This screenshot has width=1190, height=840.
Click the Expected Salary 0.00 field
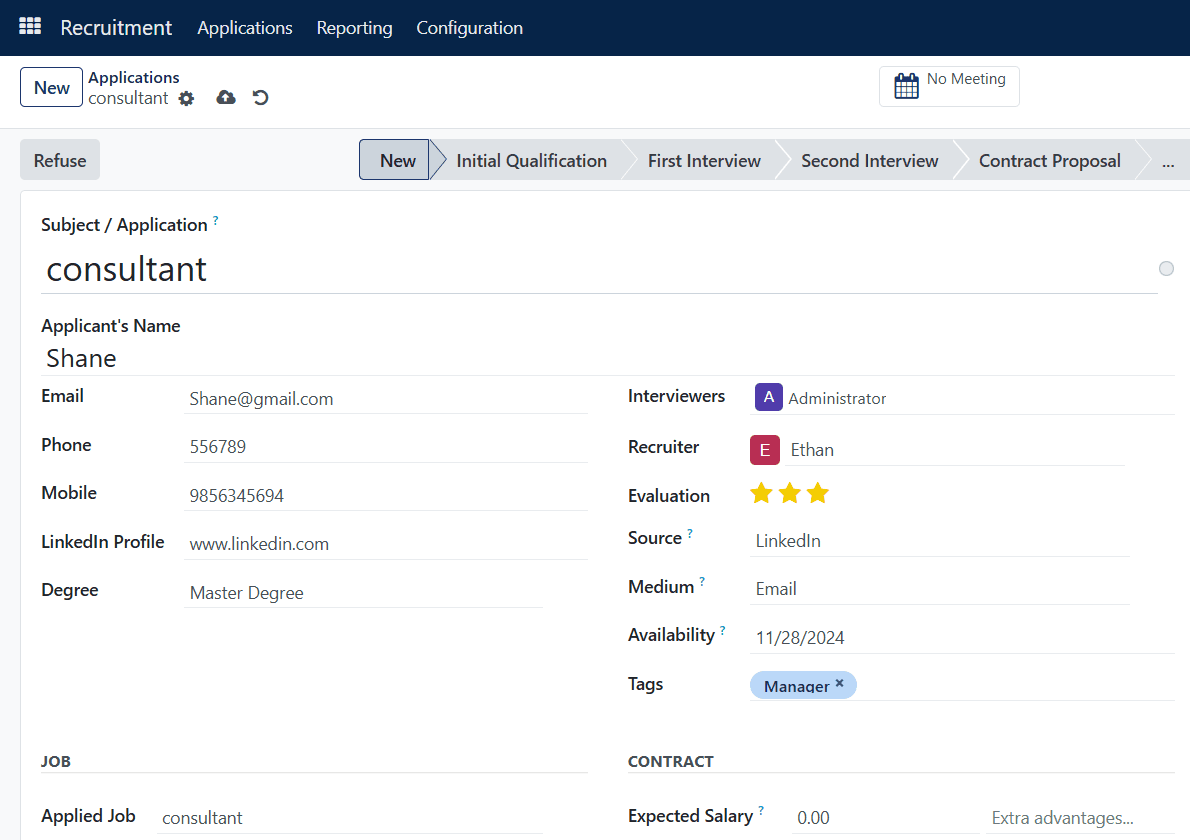coord(885,818)
